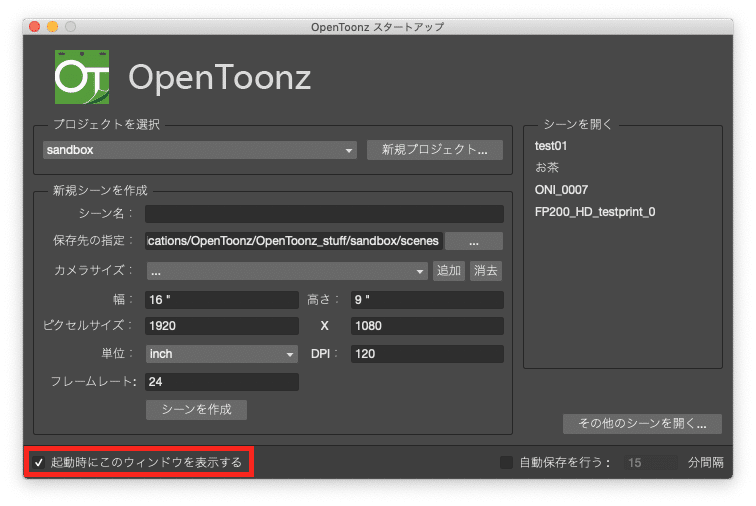The width and height of the screenshot is (756, 506).
Task: Browse save location with the ... button
Action: [473, 241]
